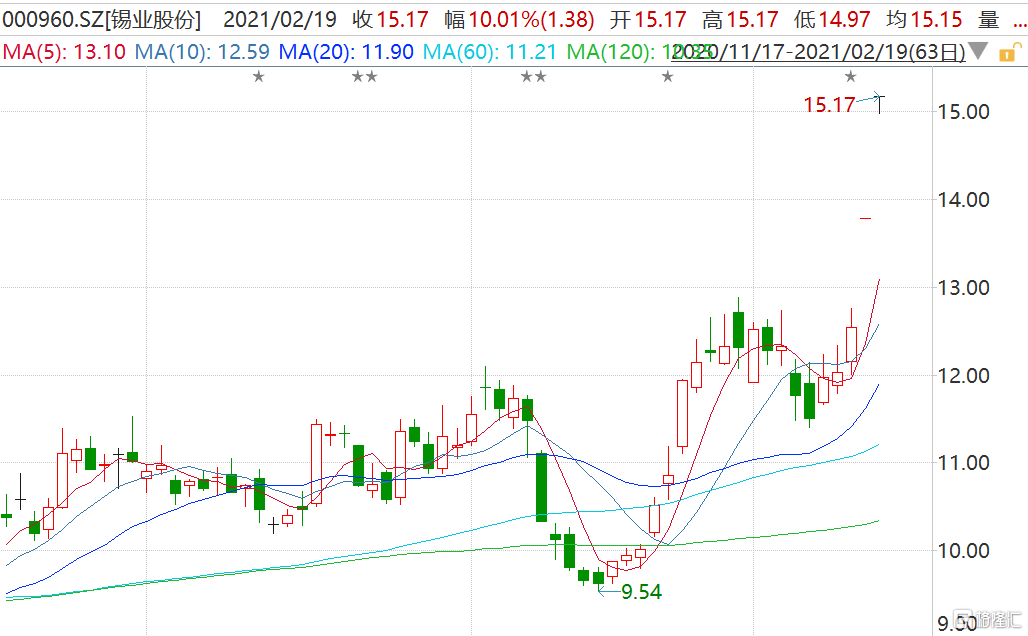Click the 量 volume label in header
This screenshot has width=1028, height=636.
[x=988, y=20]
